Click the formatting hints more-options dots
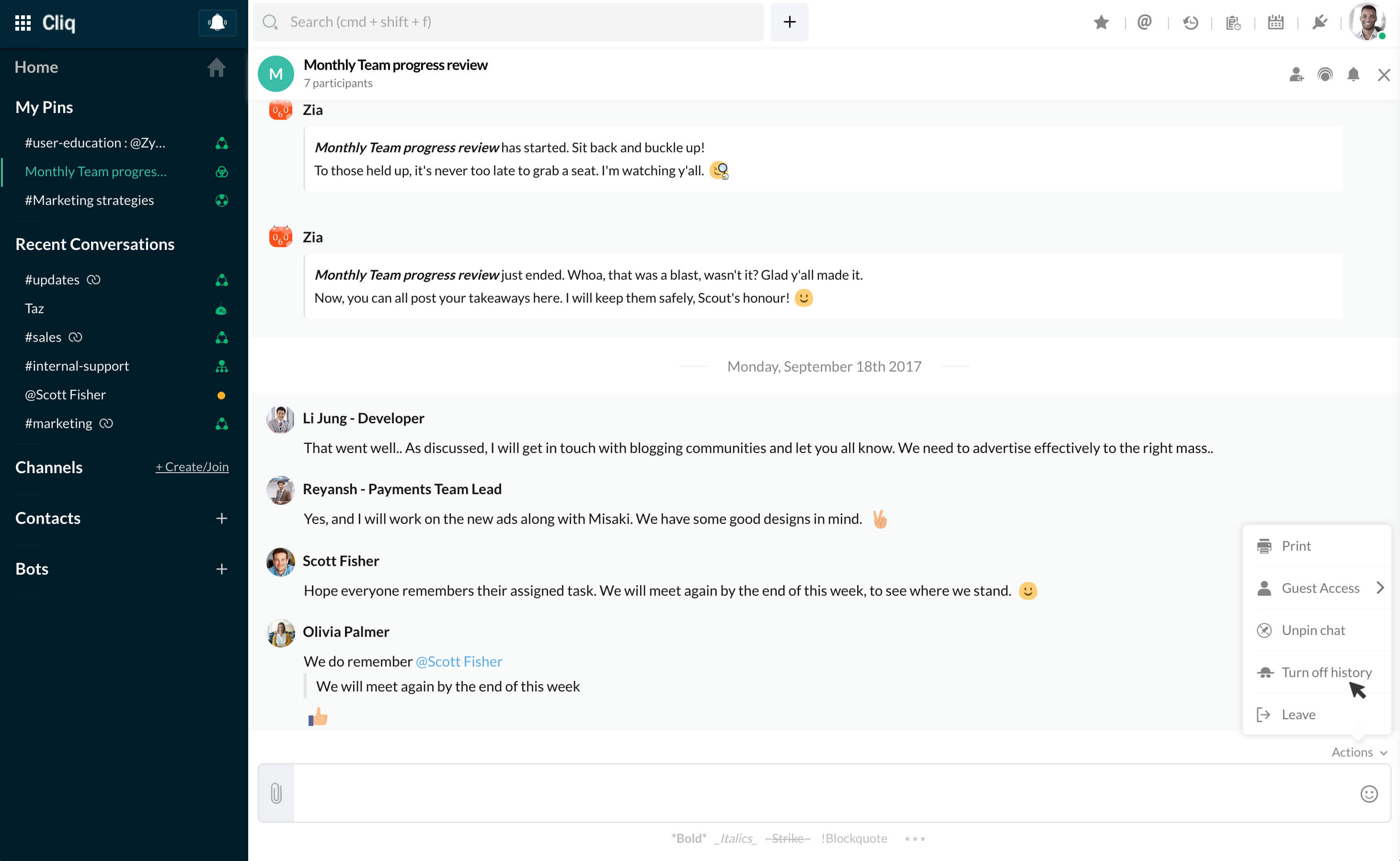This screenshot has height=861, width=1400. coord(915,839)
